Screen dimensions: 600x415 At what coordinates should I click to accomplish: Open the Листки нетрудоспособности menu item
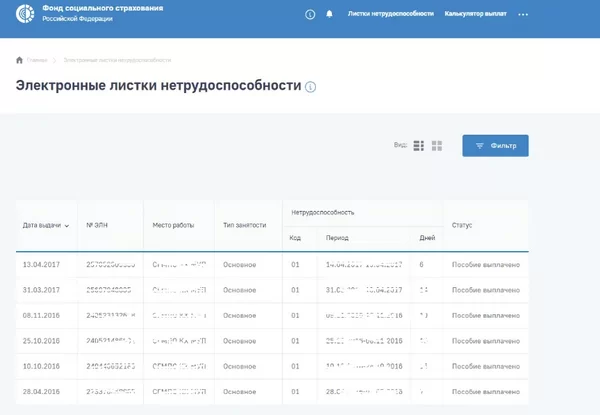(390, 15)
